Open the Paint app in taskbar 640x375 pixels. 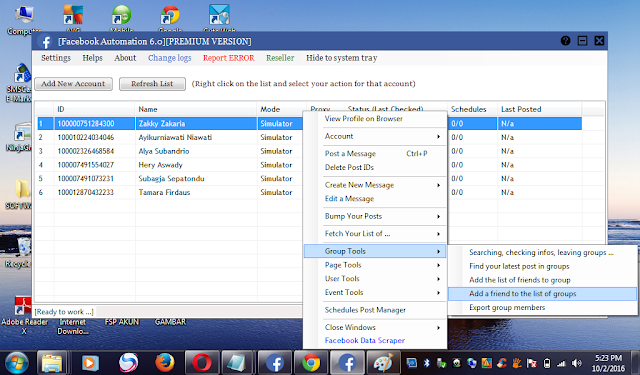383,363
